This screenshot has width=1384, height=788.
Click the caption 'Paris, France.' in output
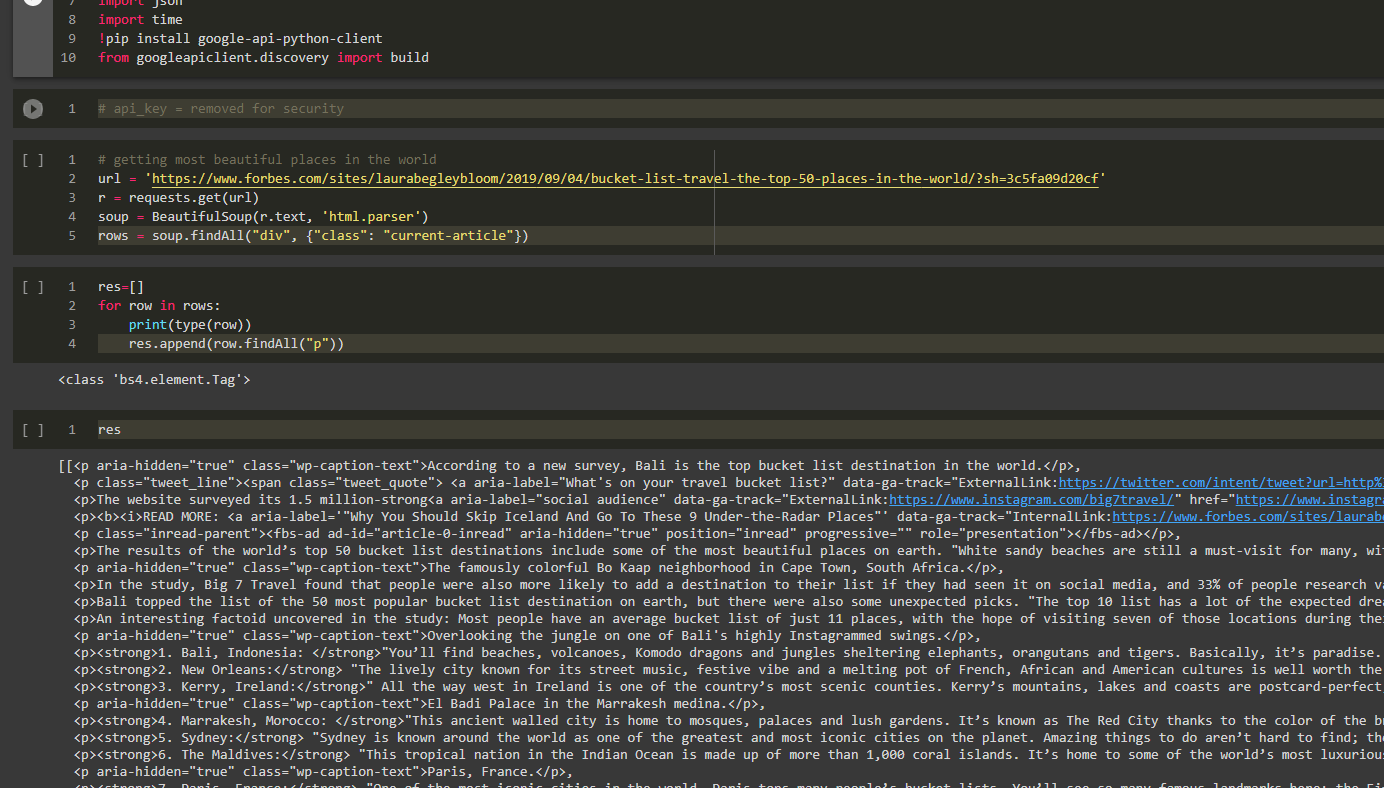point(324,772)
